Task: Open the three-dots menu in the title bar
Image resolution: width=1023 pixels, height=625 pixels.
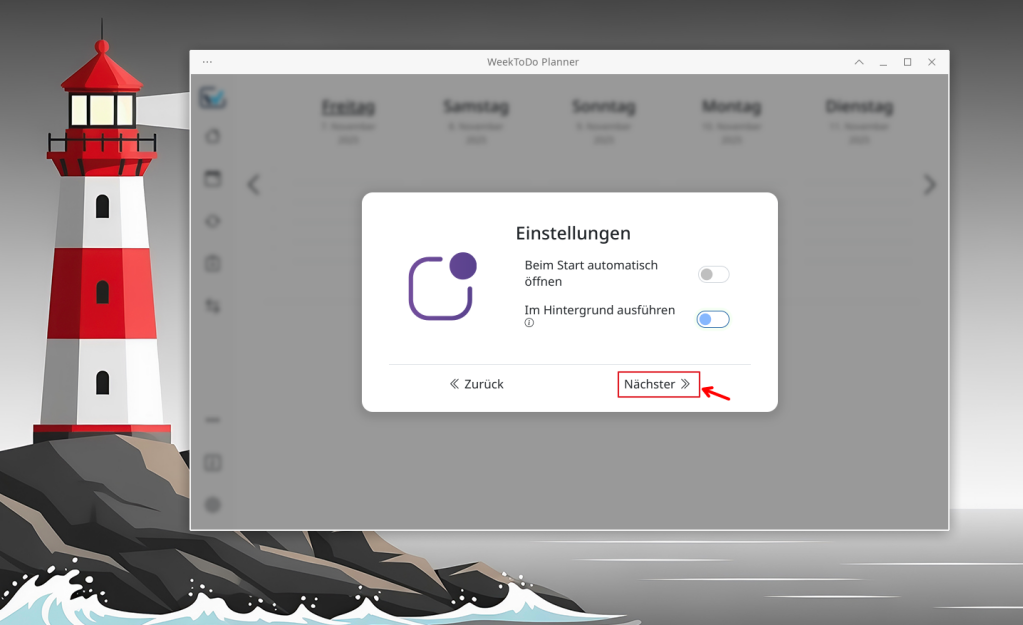Action: (207, 62)
